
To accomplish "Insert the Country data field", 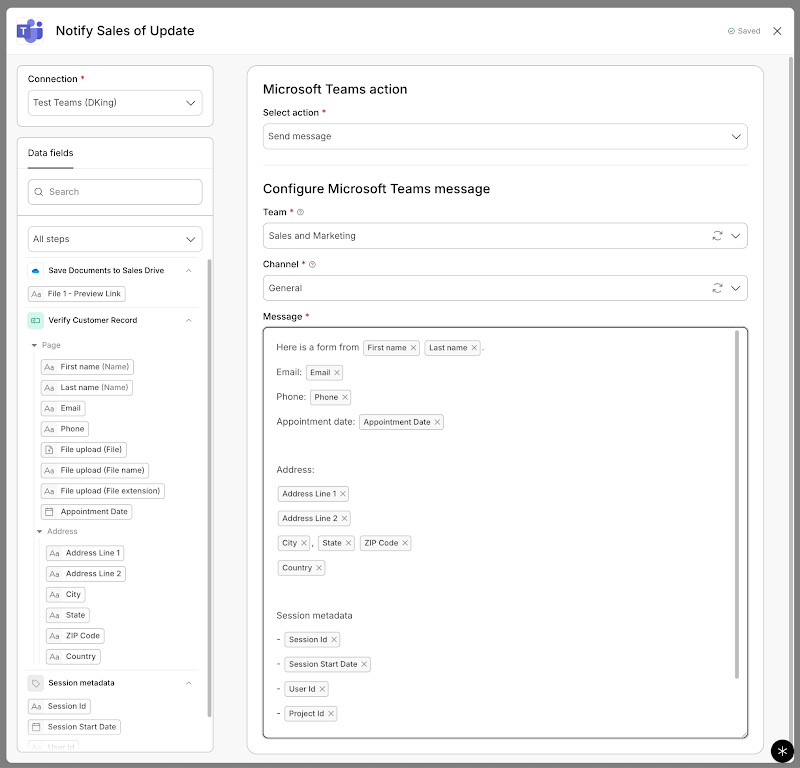I will click(73, 657).
